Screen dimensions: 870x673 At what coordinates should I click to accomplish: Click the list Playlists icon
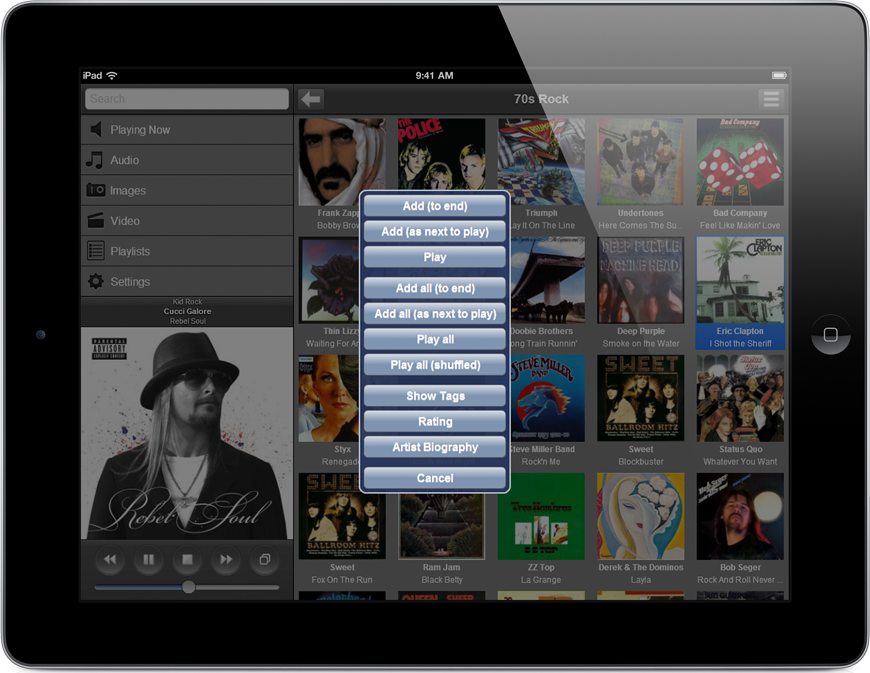95,251
